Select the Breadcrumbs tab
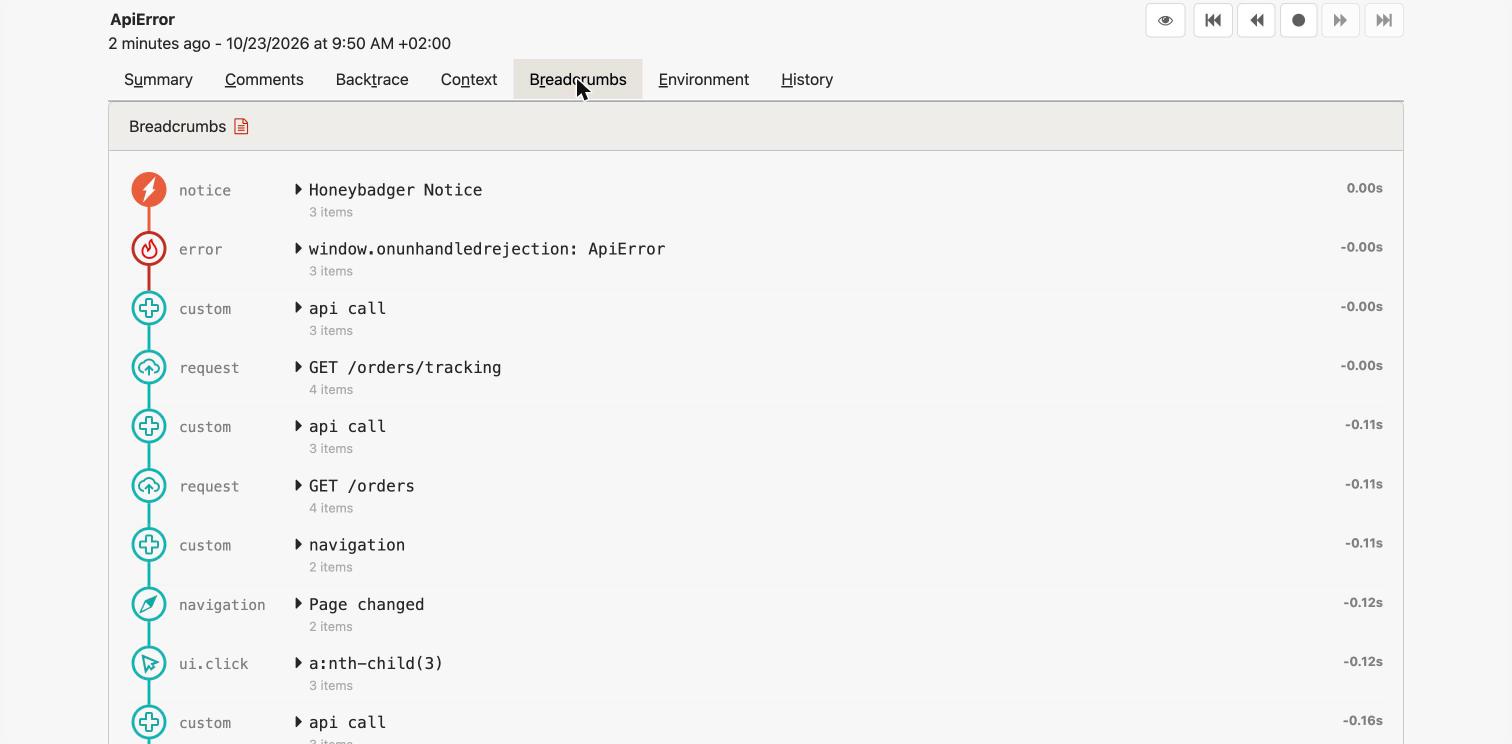 click(x=578, y=79)
